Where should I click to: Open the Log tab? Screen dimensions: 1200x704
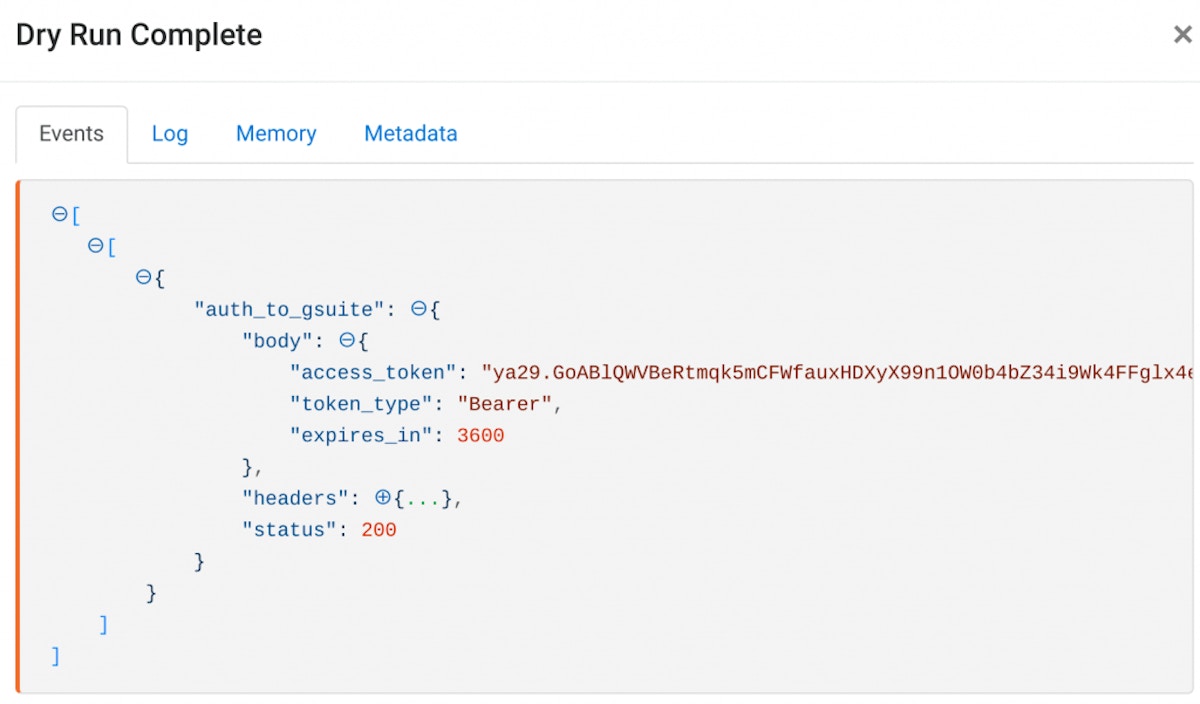[x=169, y=134]
